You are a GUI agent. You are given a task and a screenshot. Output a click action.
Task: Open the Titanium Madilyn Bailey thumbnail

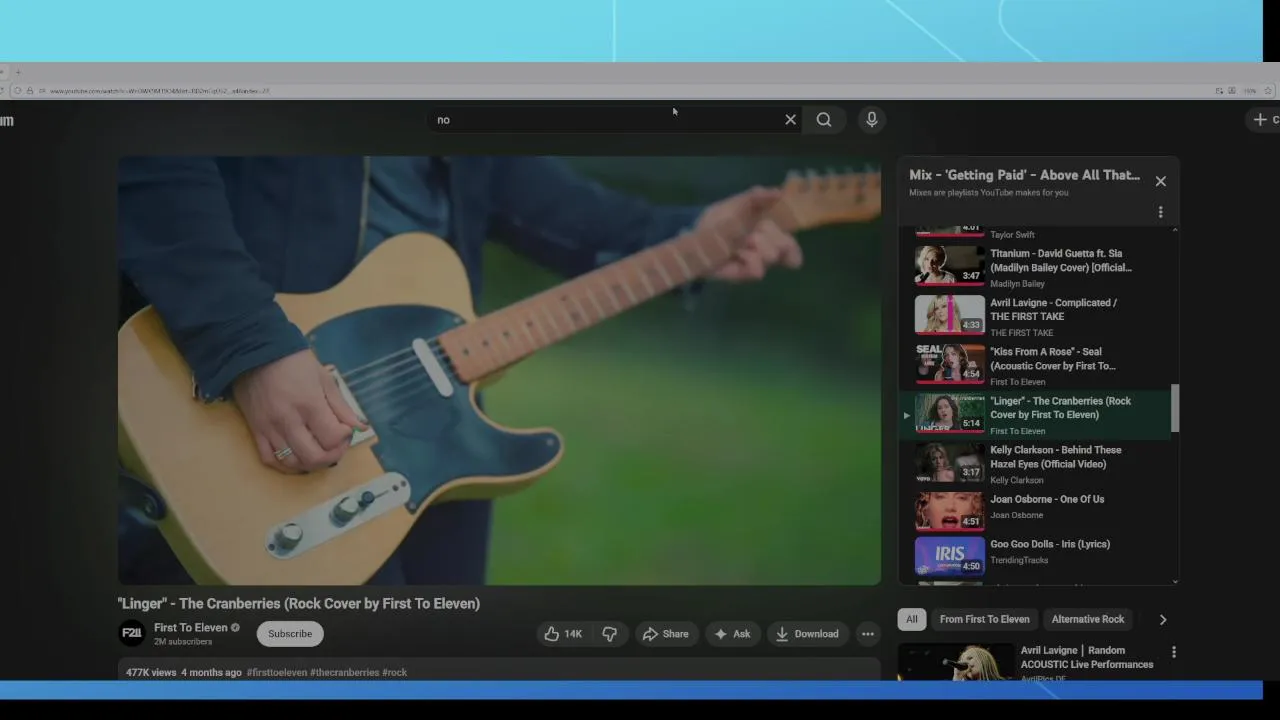(x=950, y=265)
